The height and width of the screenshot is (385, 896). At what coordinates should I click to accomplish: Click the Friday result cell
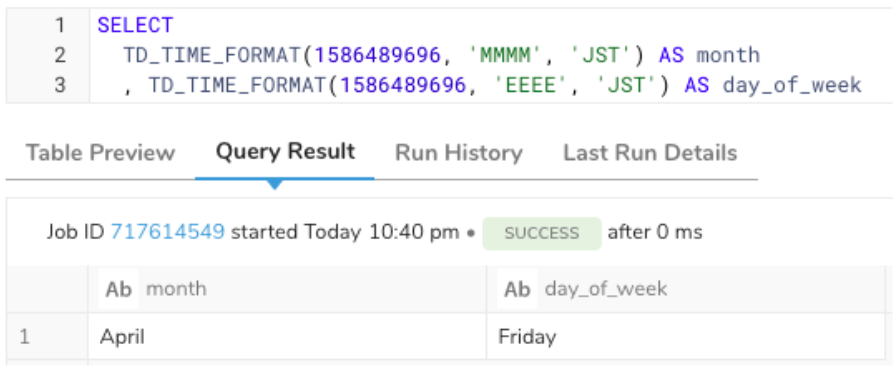(x=686, y=336)
